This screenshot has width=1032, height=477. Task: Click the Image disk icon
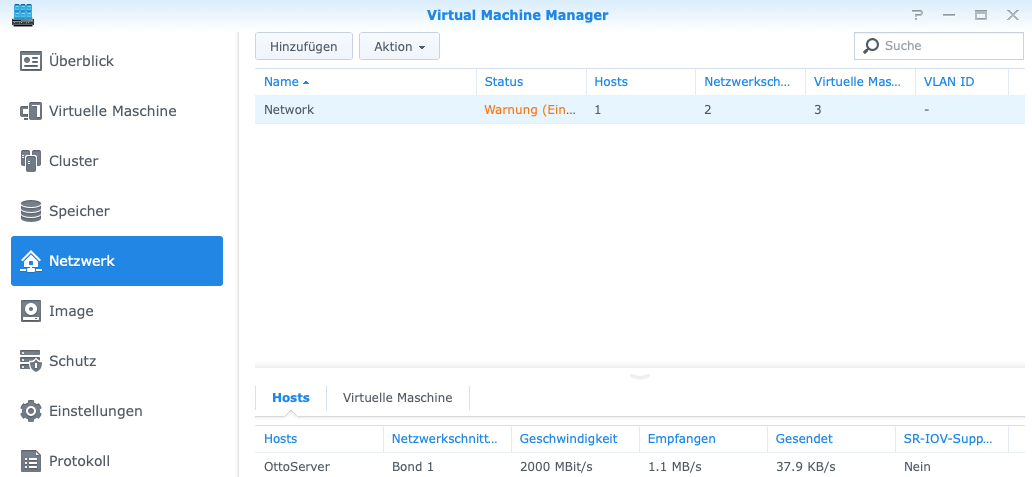click(31, 311)
